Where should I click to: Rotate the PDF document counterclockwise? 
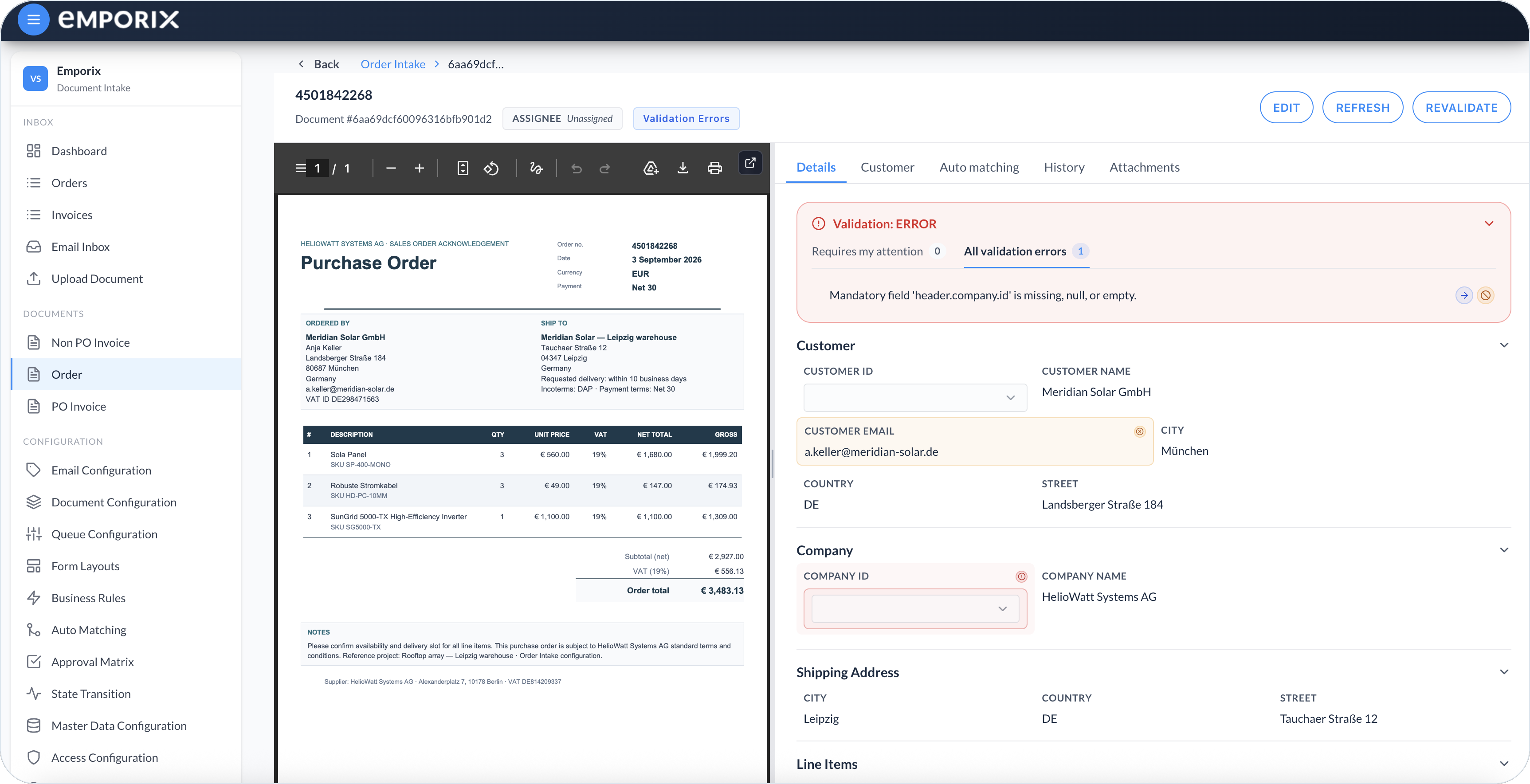click(491, 168)
